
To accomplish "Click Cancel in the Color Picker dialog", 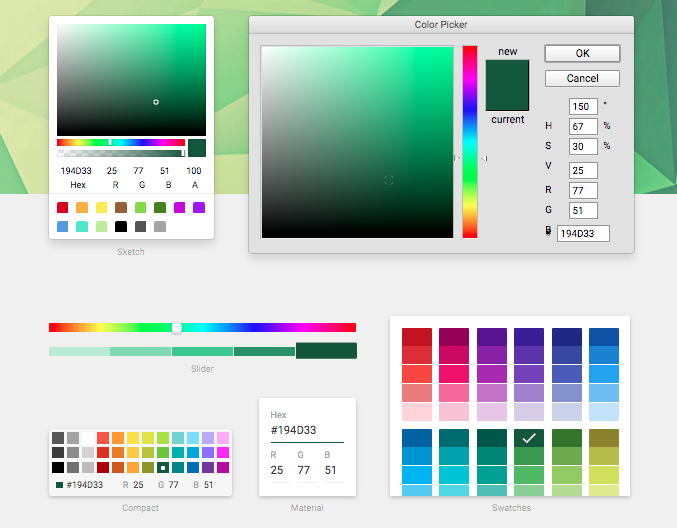I will click(582, 79).
